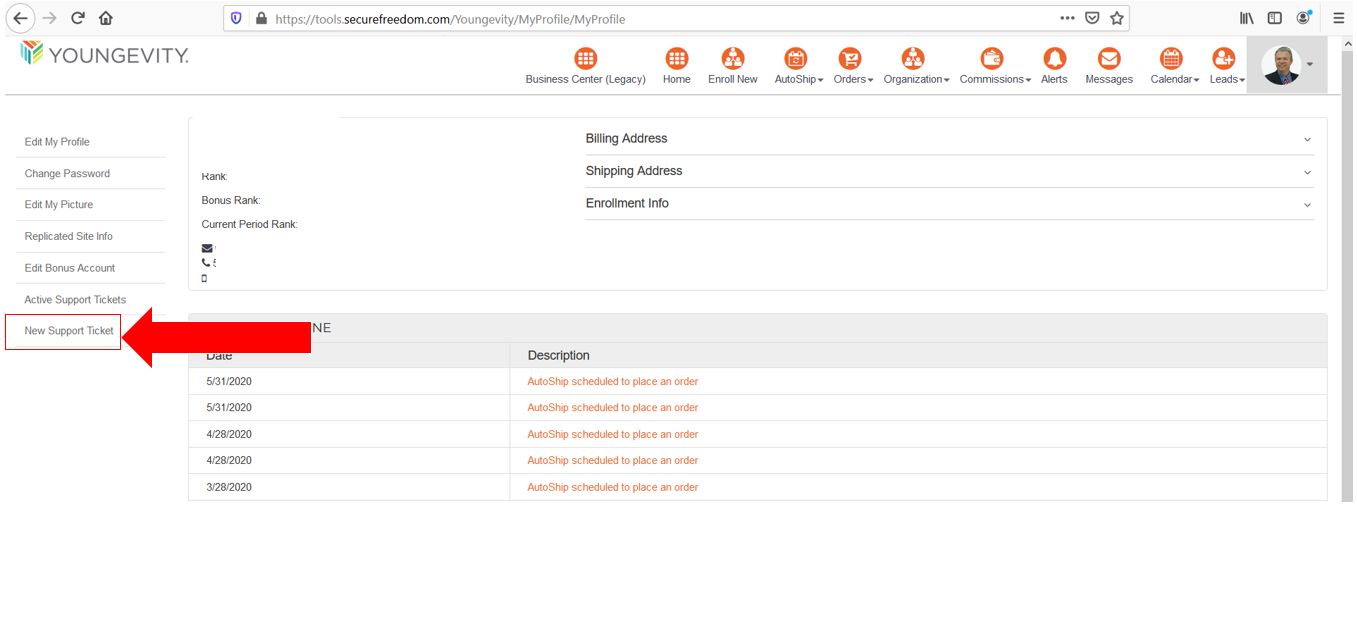Open the Messages envelope icon
Screen dimensions: 1357x644
tap(1109, 59)
